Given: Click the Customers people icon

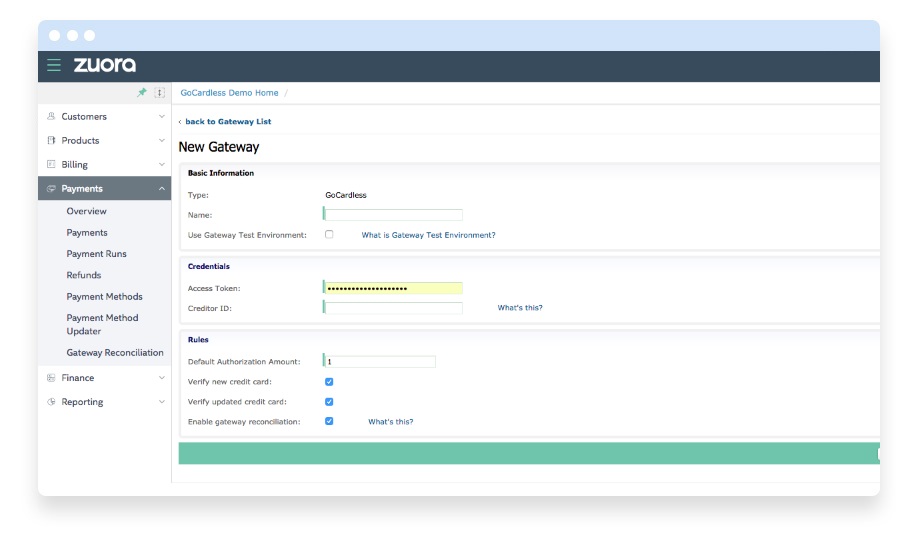Looking at the screenshot, I should point(52,117).
